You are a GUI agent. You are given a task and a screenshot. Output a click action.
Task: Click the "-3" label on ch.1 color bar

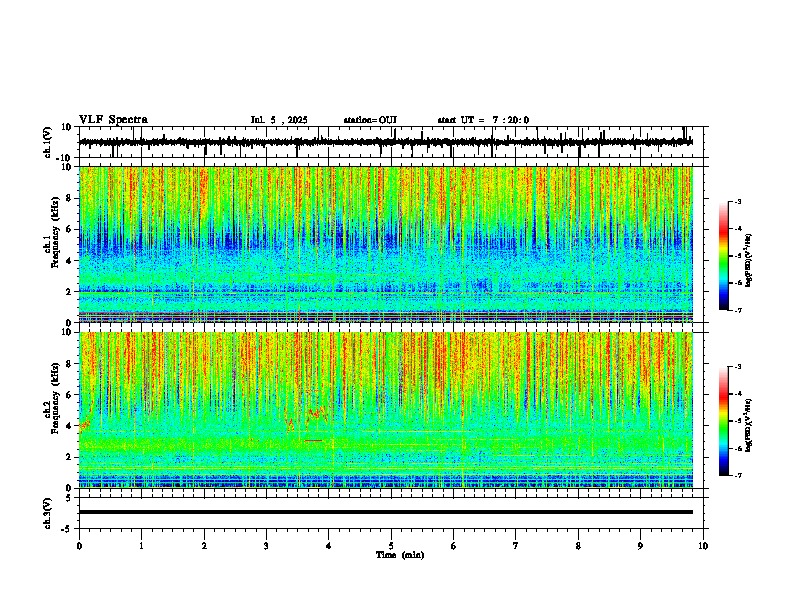point(738,201)
